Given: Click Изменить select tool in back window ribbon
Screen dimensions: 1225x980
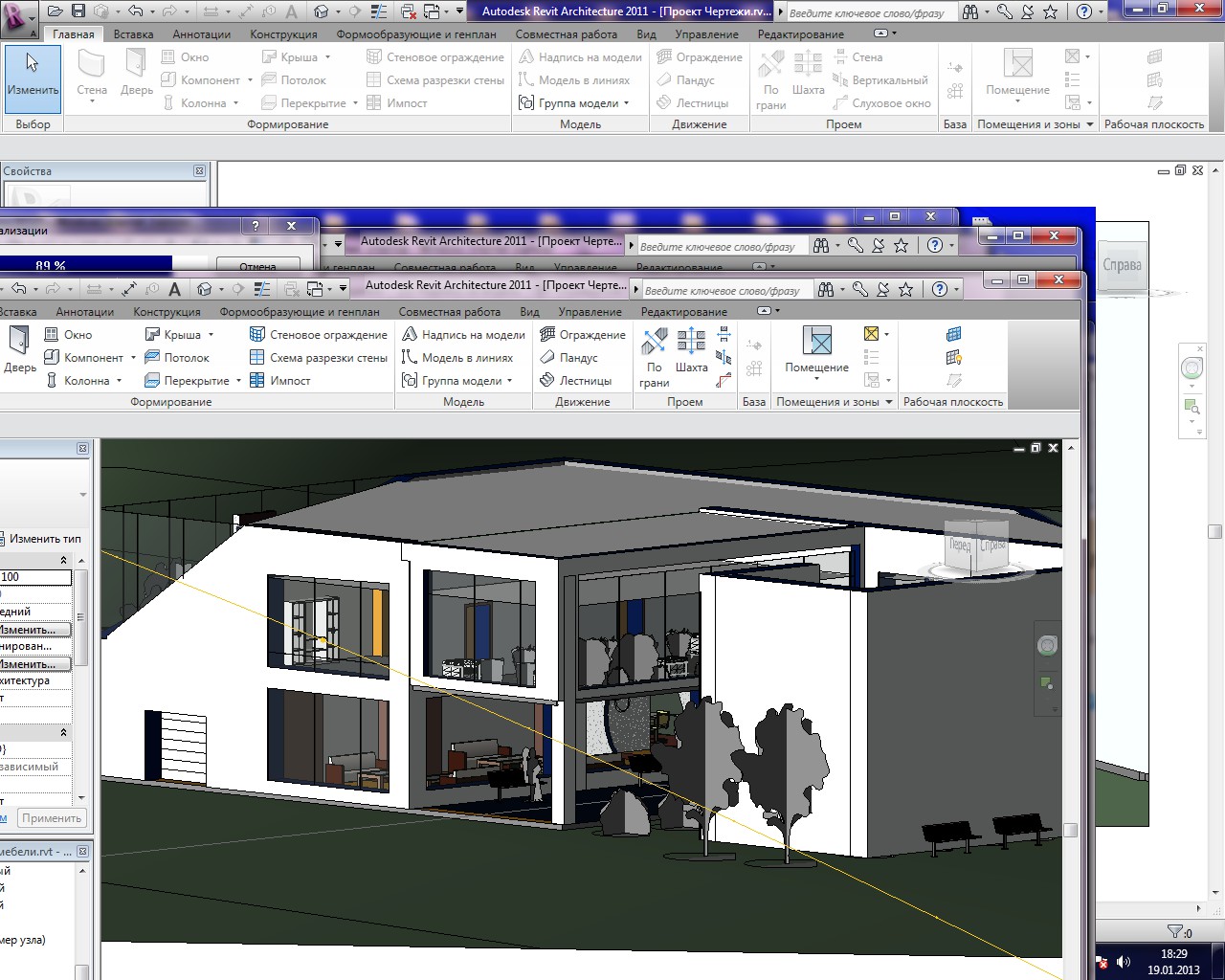Looking at the screenshot, I should (33, 79).
